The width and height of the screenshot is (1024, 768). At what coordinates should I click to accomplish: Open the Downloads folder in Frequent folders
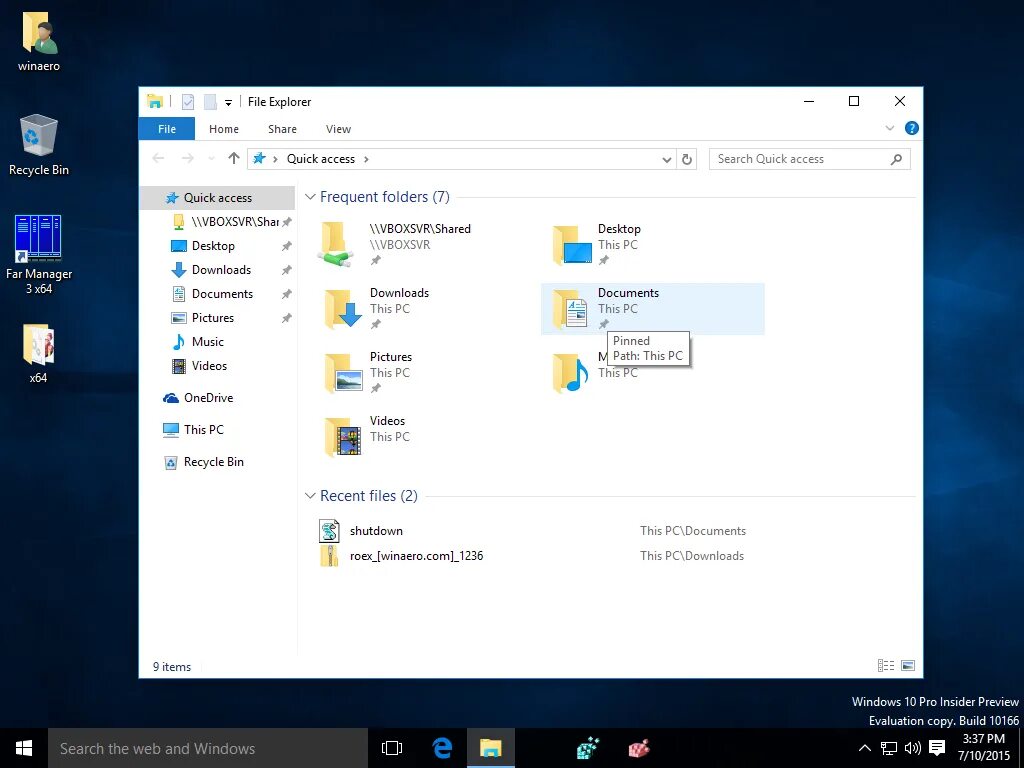click(x=399, y=293)
